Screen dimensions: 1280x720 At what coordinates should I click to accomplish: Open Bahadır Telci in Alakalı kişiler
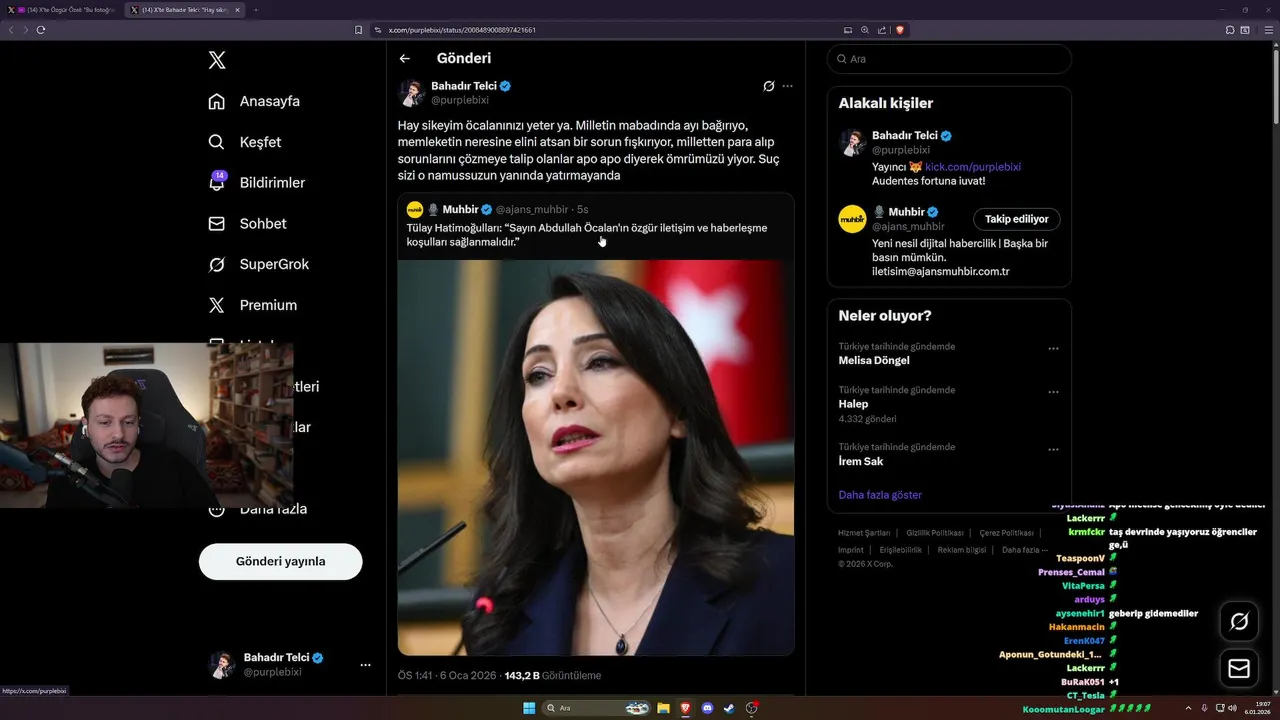click(x=905, y=135)
